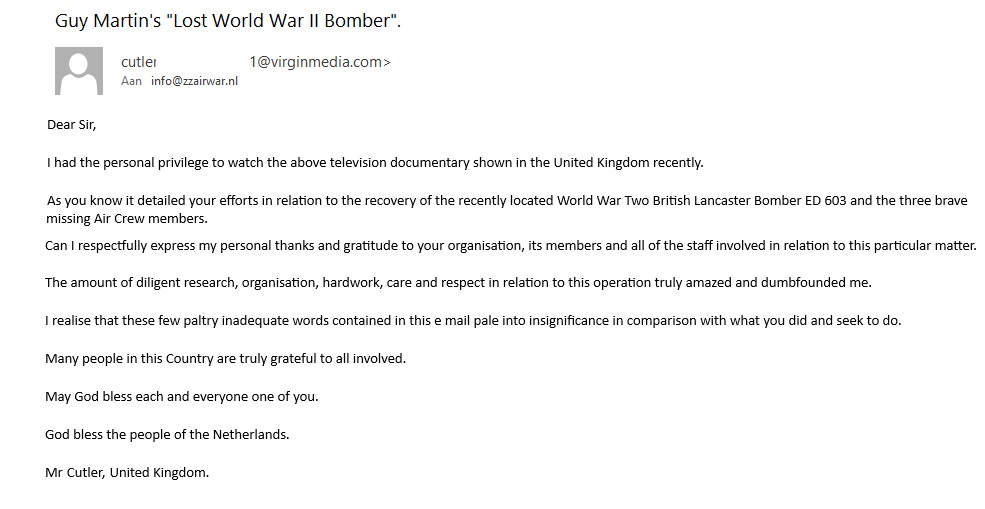
Task: Click the sentence about "diligent research, organisation, hardwork"
Action: (458, 282)
